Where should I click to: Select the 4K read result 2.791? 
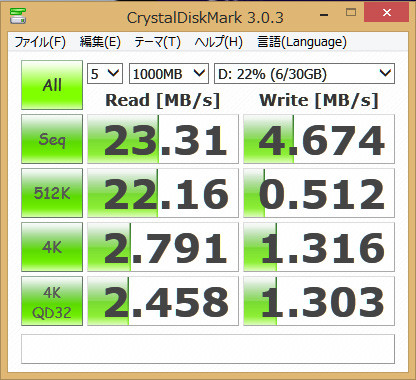pos(163,247)
